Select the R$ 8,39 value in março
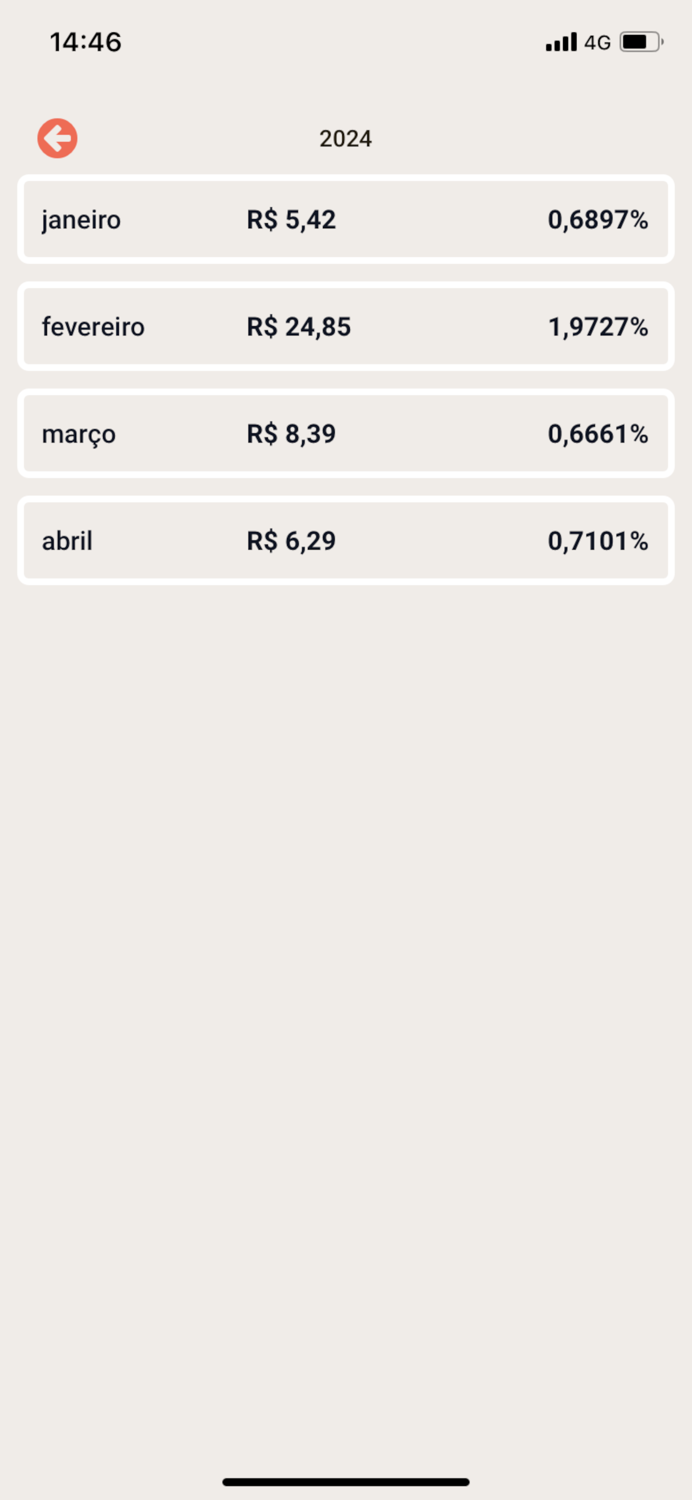 click(291, 434)
